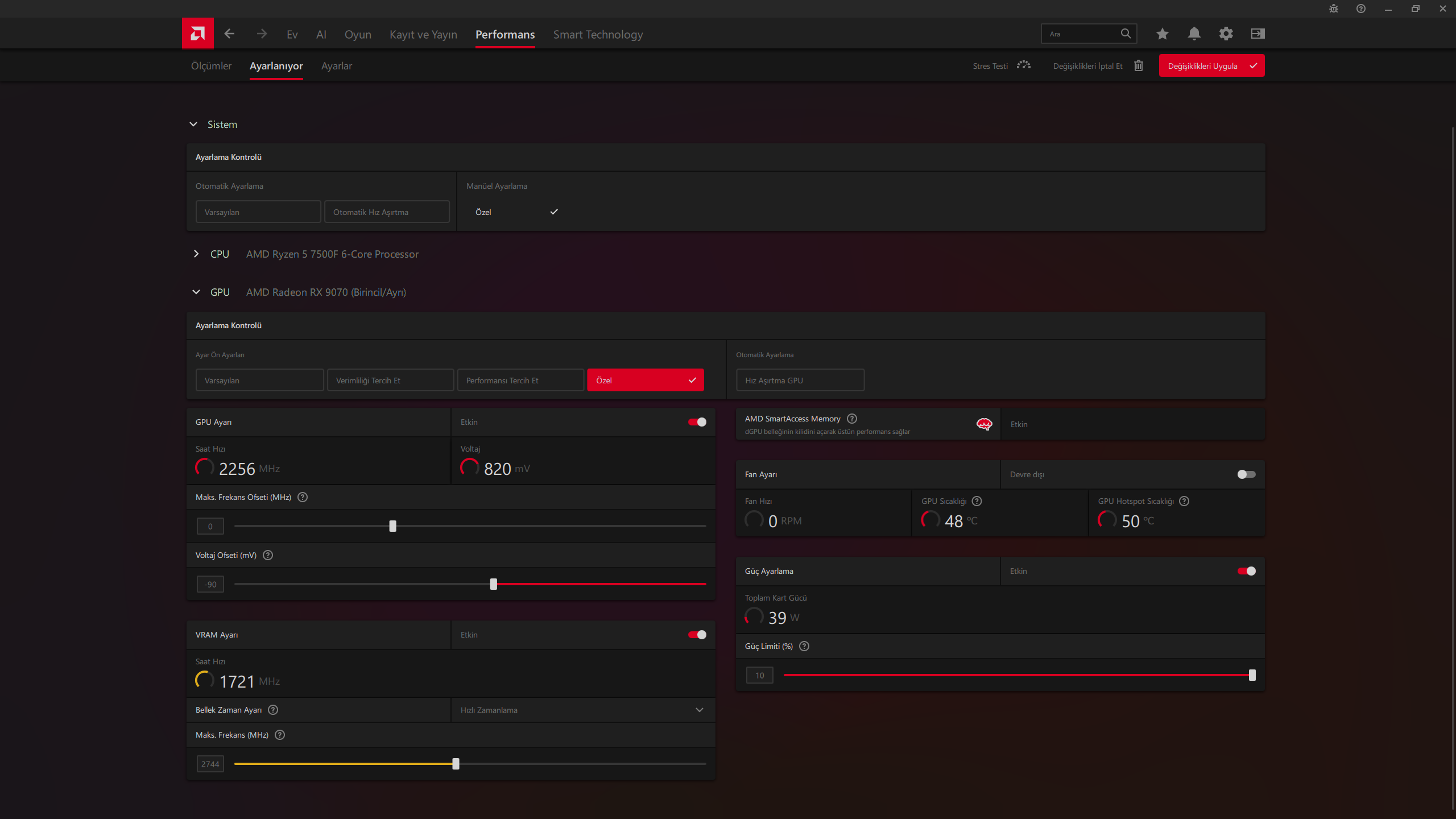Open help for Güç Limiti (%)
The height and width of the screenshot is (819, 1456).
click(x=804, y=646)
